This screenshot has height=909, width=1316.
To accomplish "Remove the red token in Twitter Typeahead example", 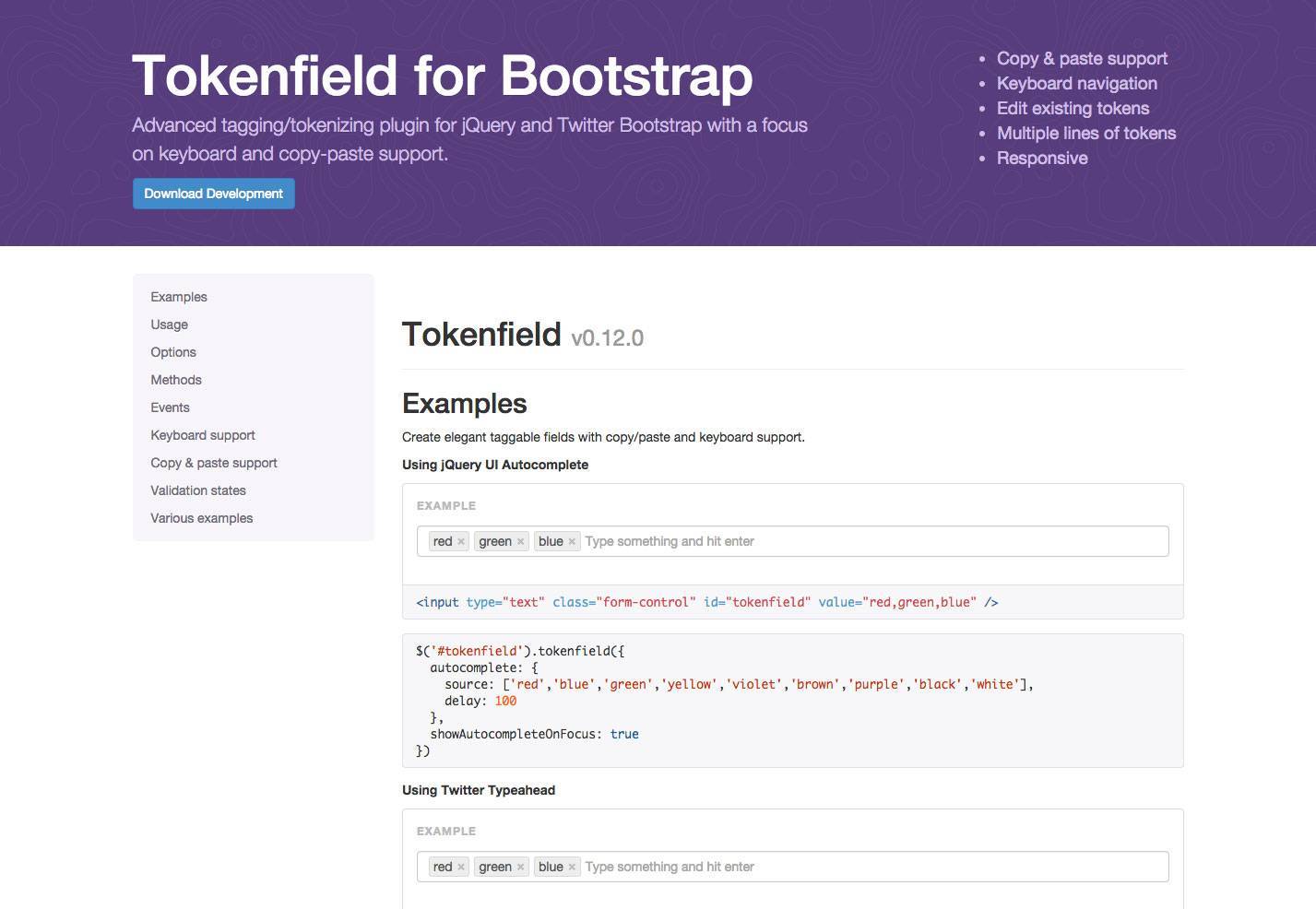I will [461, 868].
